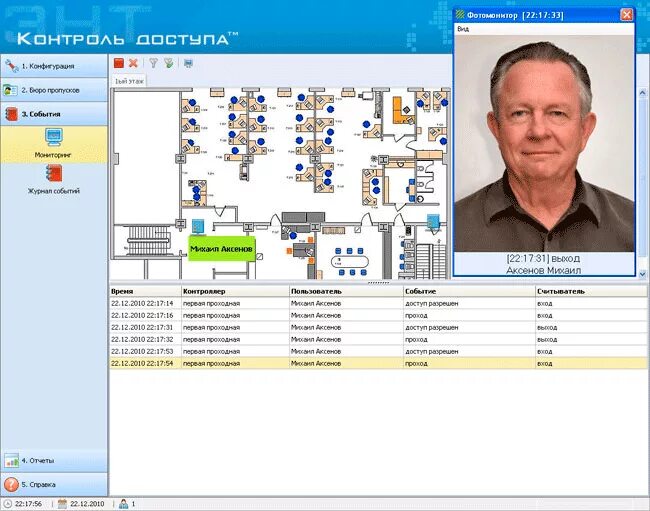This screenshot has height=511, width=650.
Task: Open the Журнал событий notebook icon
Action: (54, 174)
